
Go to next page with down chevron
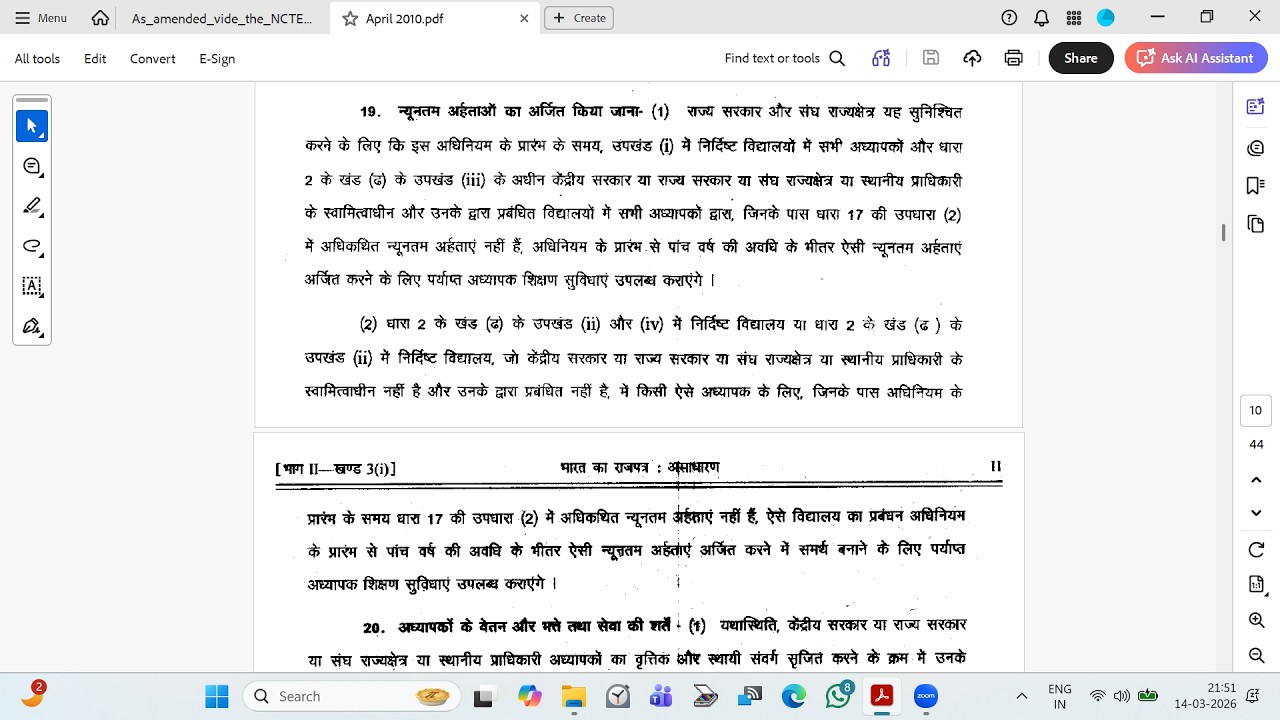[x=1257, y=513]
